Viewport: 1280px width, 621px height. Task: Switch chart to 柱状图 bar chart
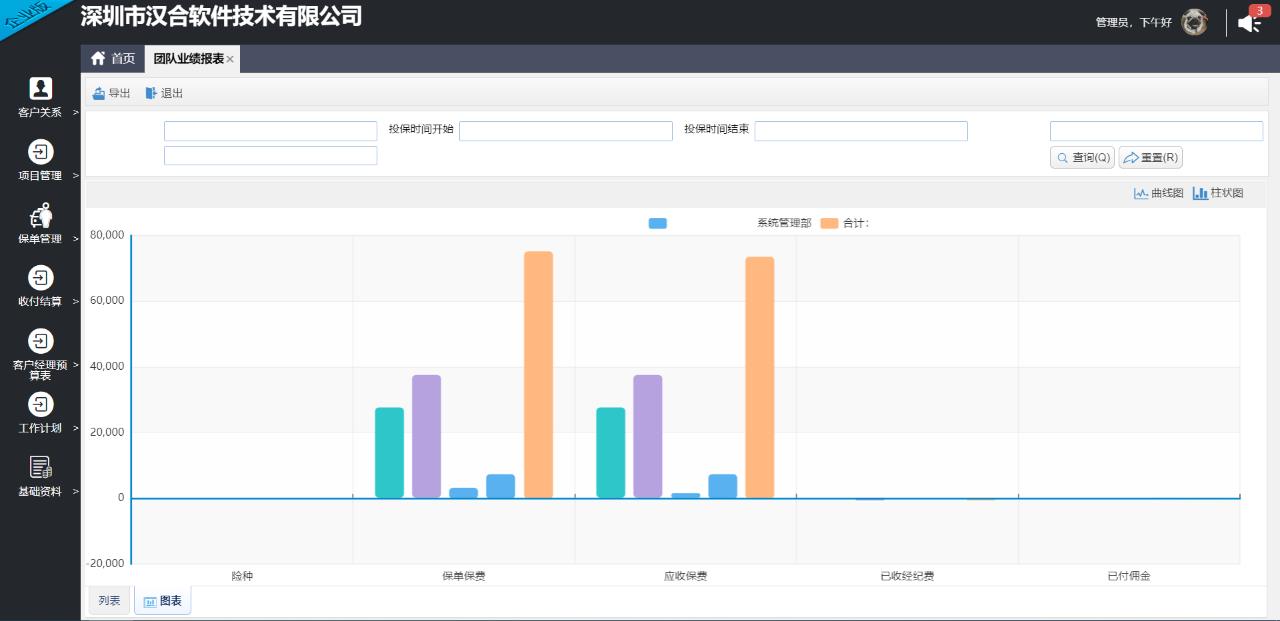(x=1218, y=193)
